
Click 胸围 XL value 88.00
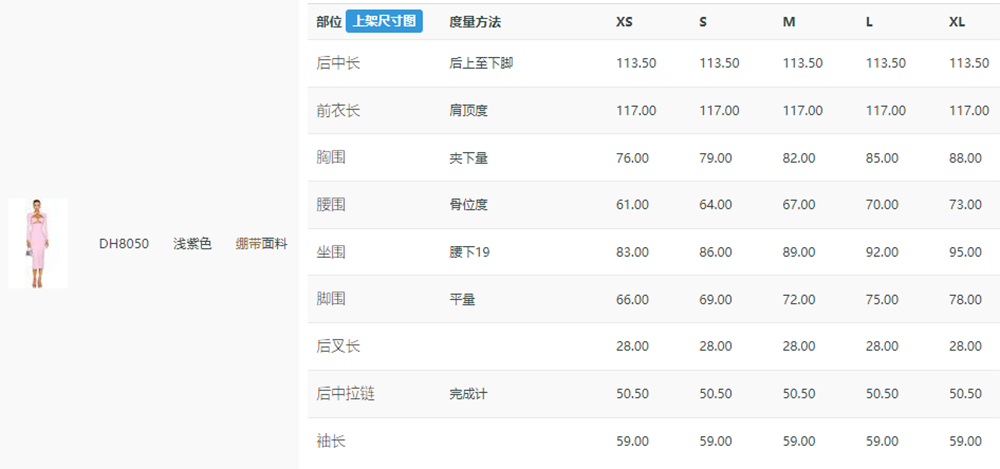[966, 158]
